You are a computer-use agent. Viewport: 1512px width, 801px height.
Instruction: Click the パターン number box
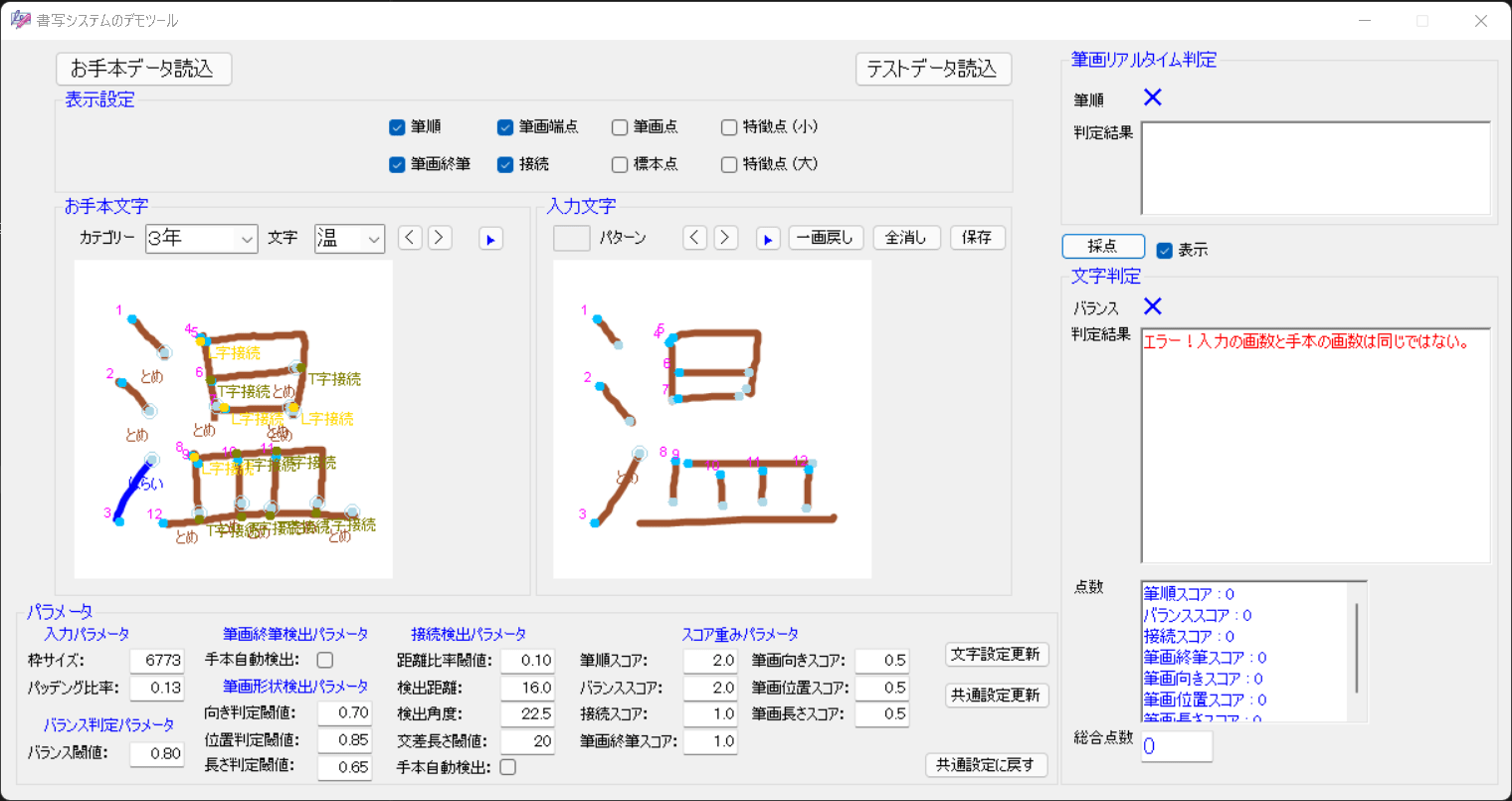(572, 238)
